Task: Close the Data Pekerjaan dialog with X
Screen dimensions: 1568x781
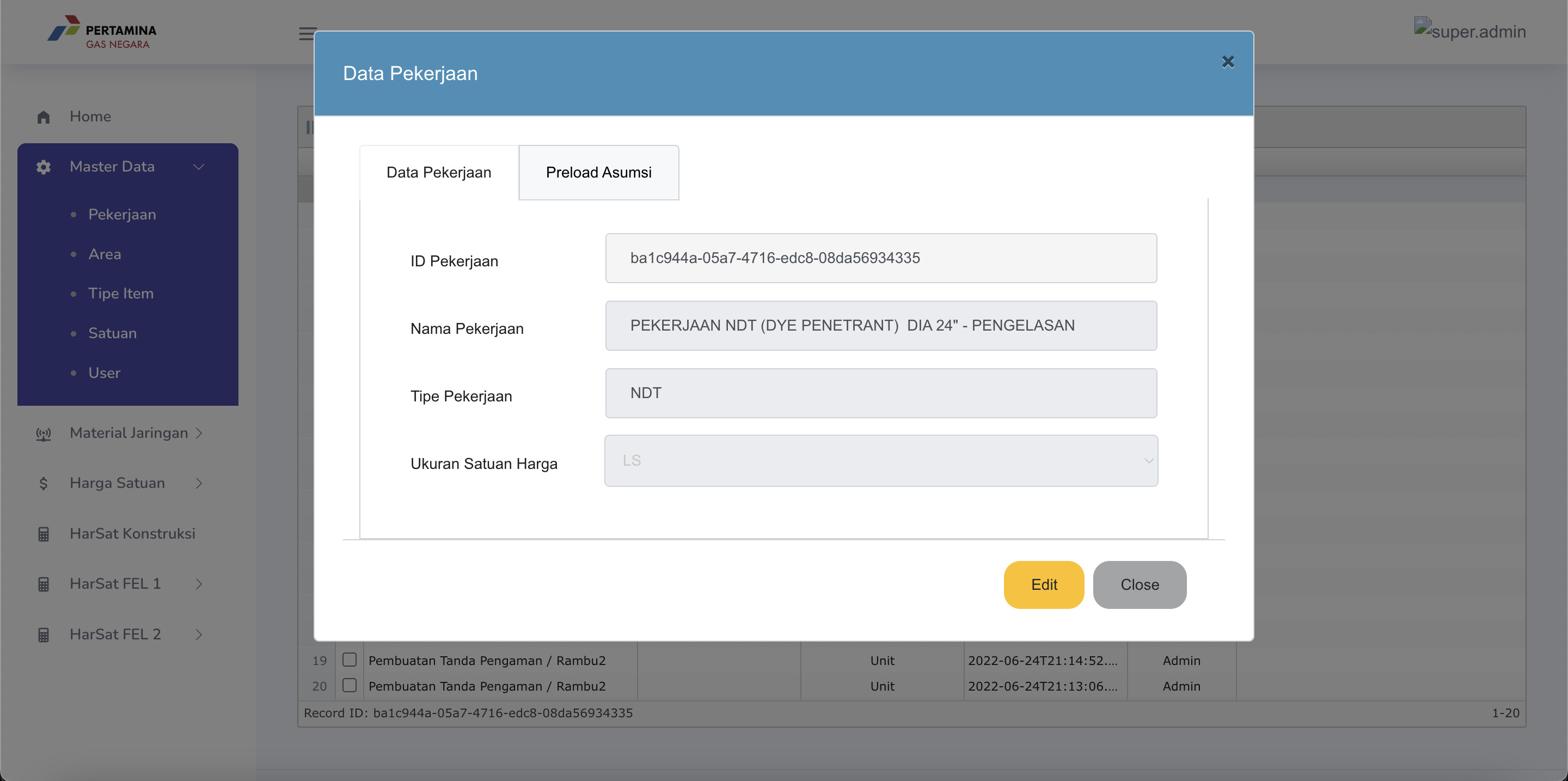Action: [1228, 62]
